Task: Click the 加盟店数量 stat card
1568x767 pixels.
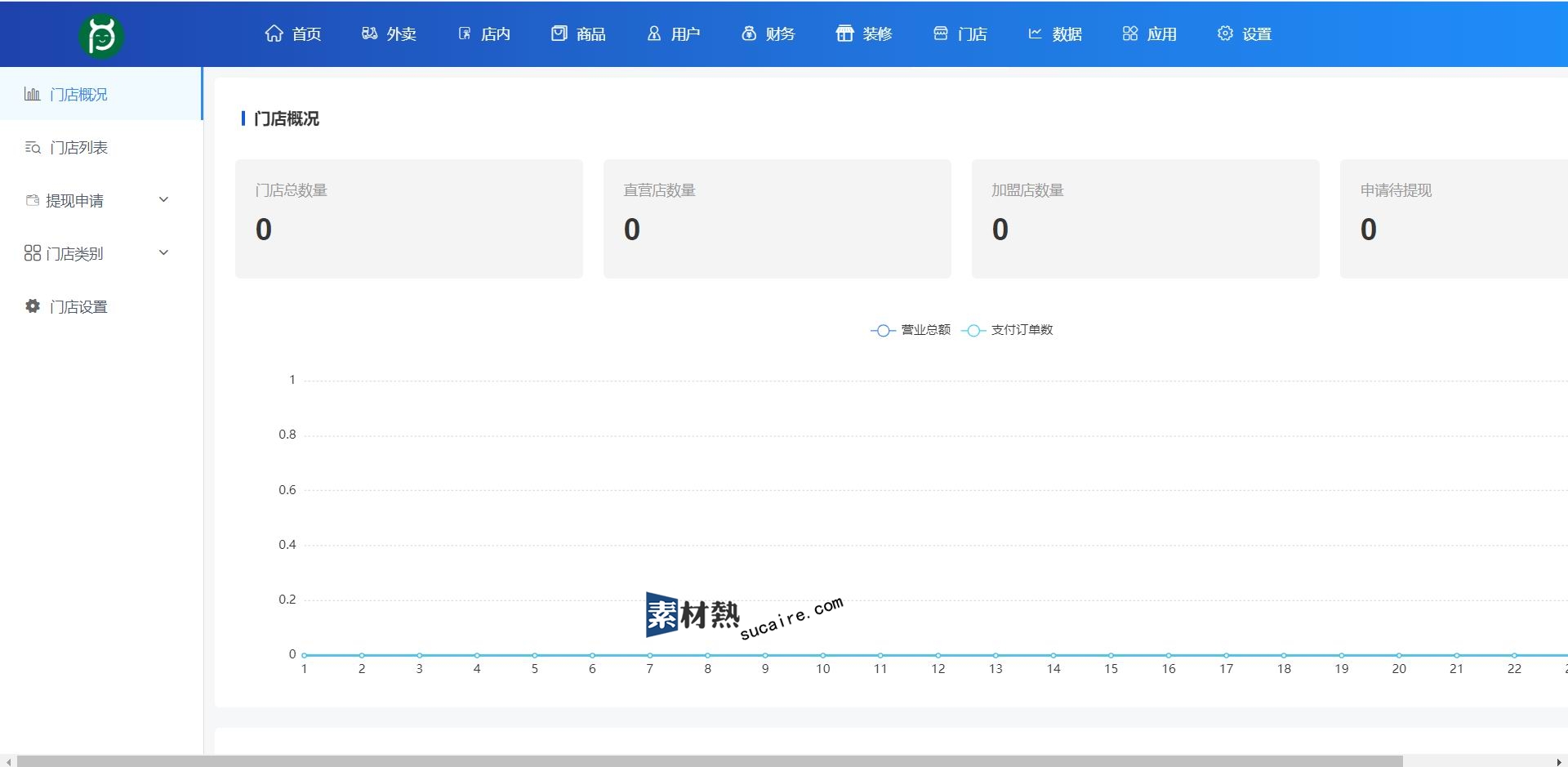Action: coord(1146,219)
